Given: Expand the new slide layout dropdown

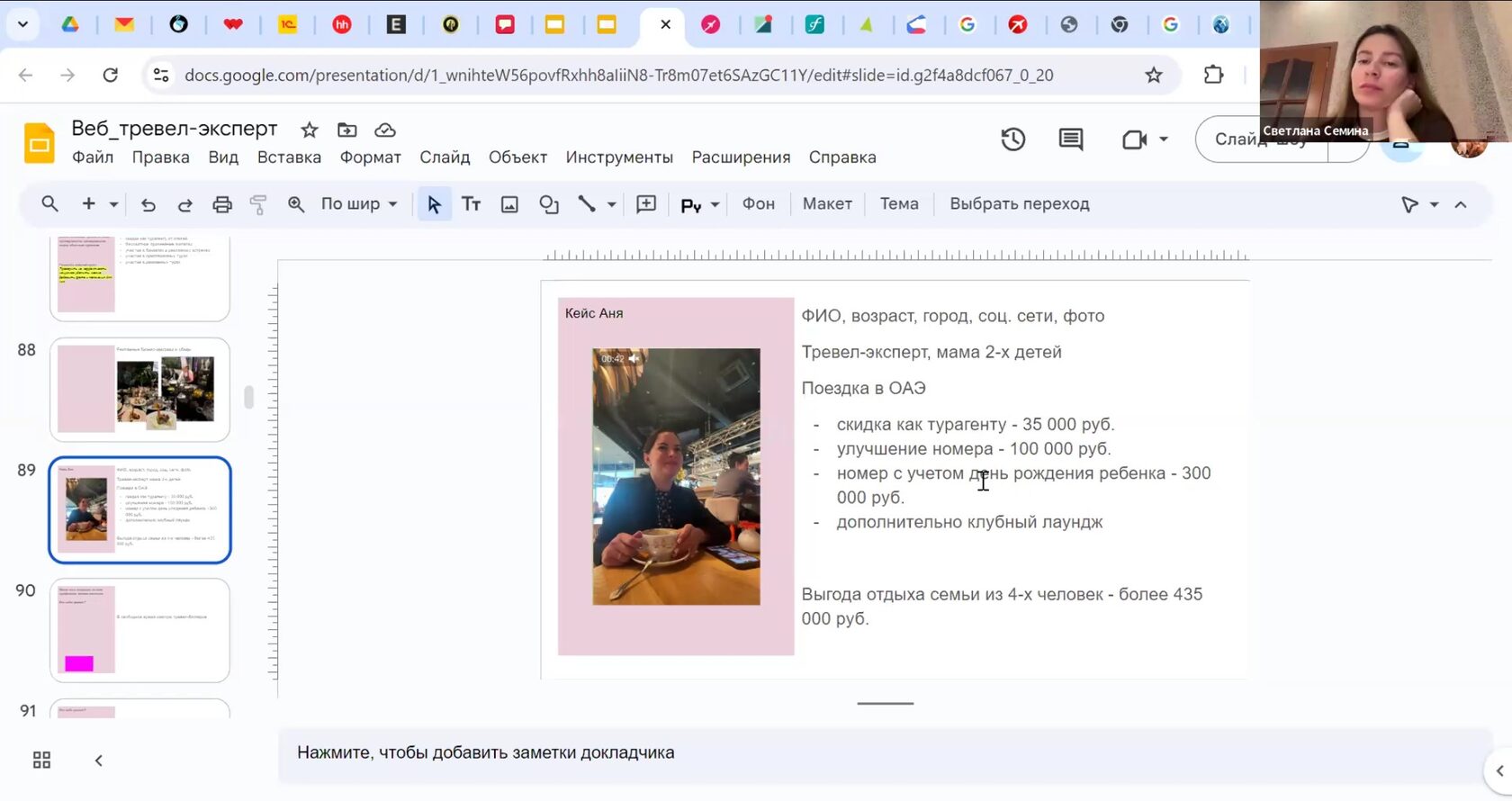Looking at the screenshot, I should [x=113, y=204].
